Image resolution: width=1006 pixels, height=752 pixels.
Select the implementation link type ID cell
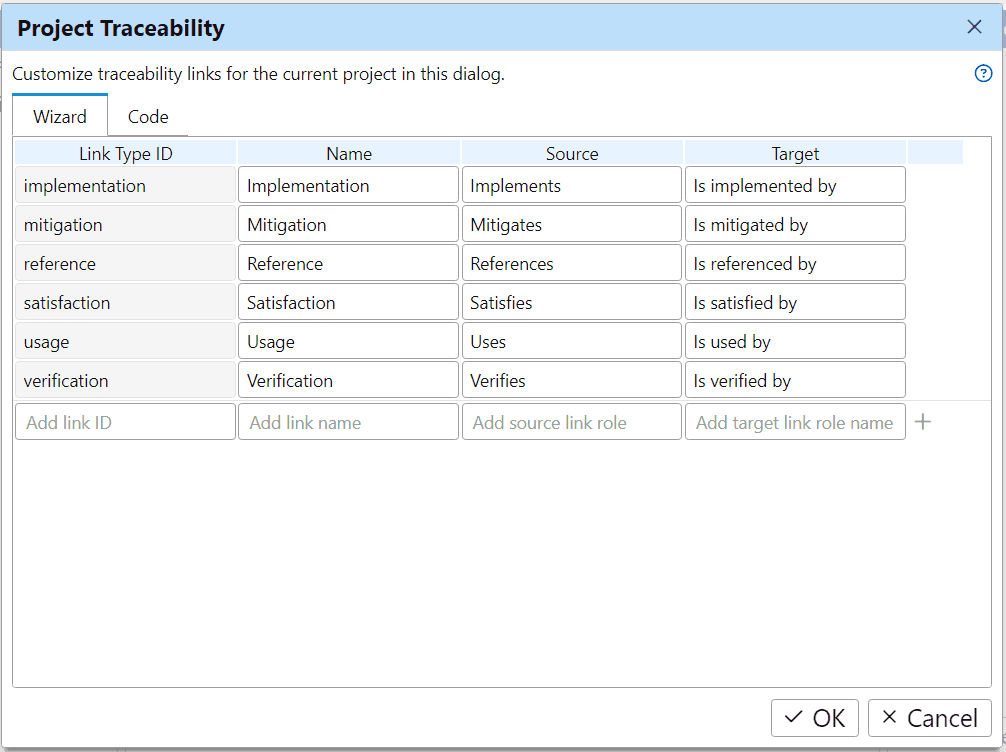125,185
